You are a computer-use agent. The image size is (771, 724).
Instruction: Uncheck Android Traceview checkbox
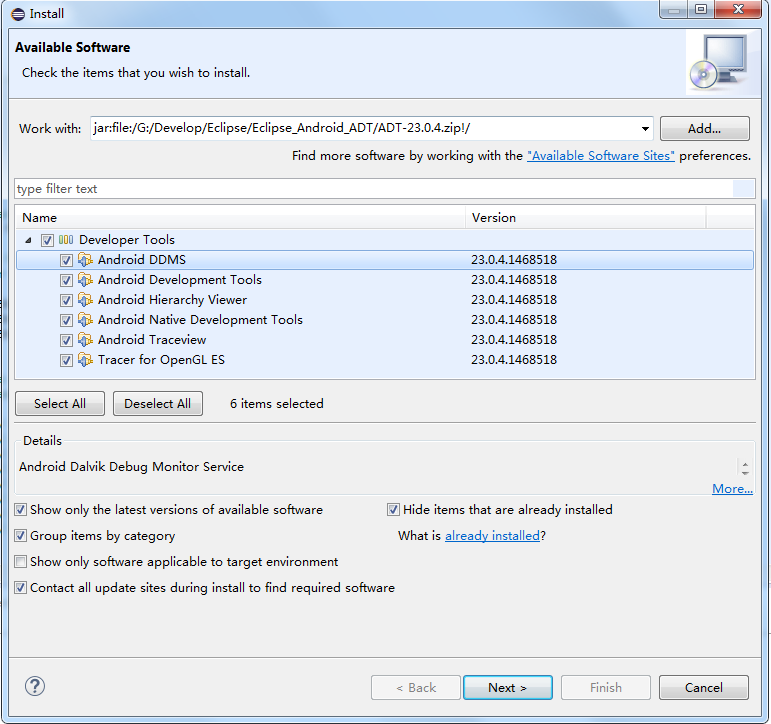[x=66, y=340]
